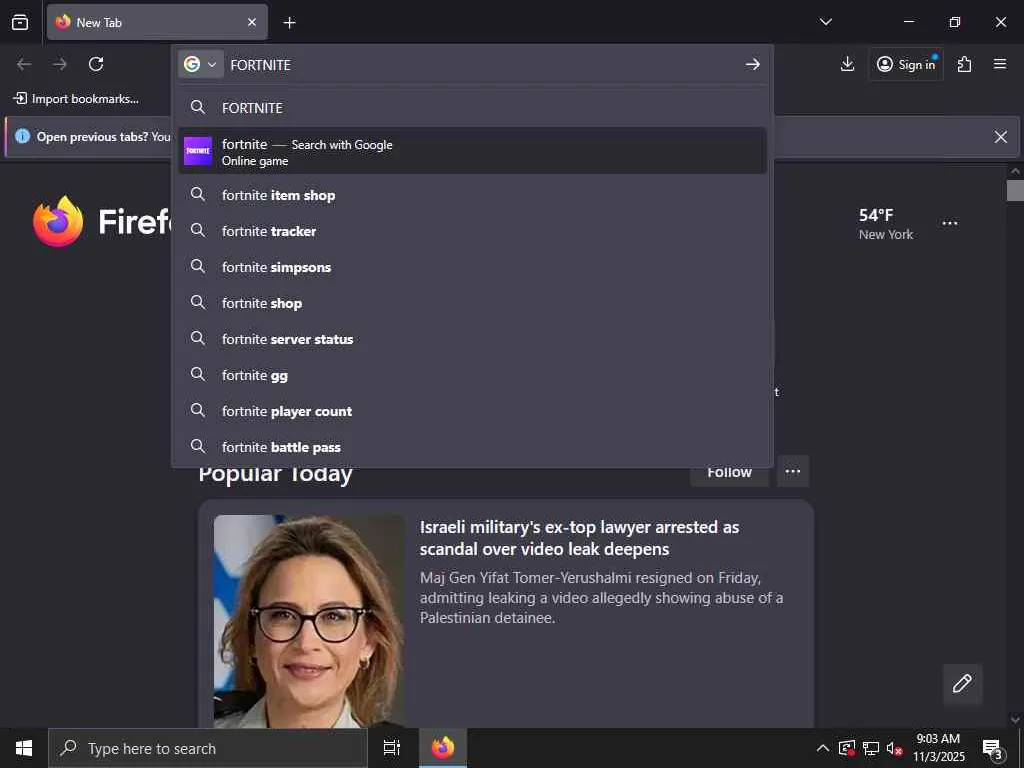
Task: Open the Firefox View tab list icon
Action: click(x=20, y=22)
